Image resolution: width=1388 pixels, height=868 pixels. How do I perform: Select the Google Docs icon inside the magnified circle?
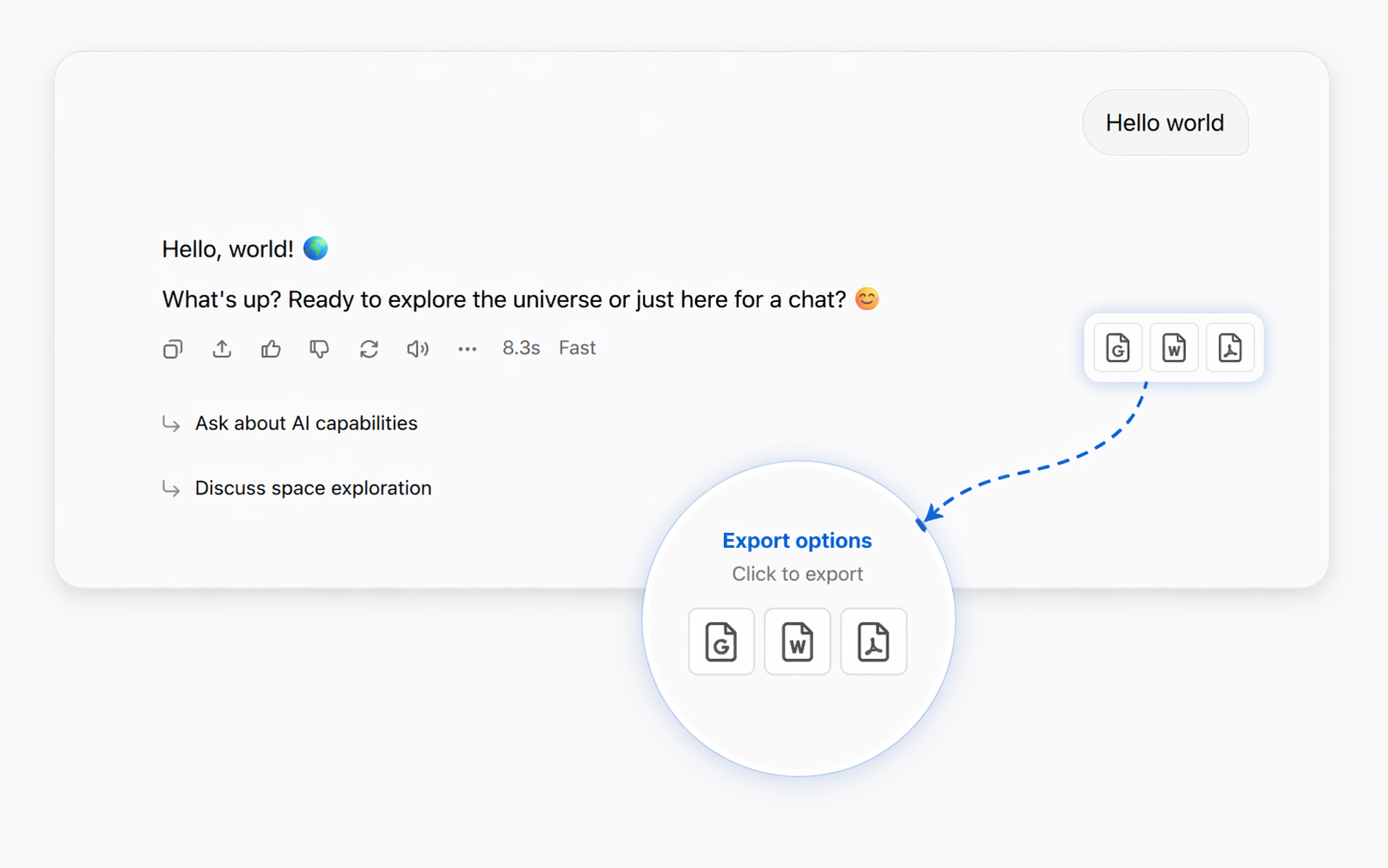pyautogui.click(x=721, y=641)
